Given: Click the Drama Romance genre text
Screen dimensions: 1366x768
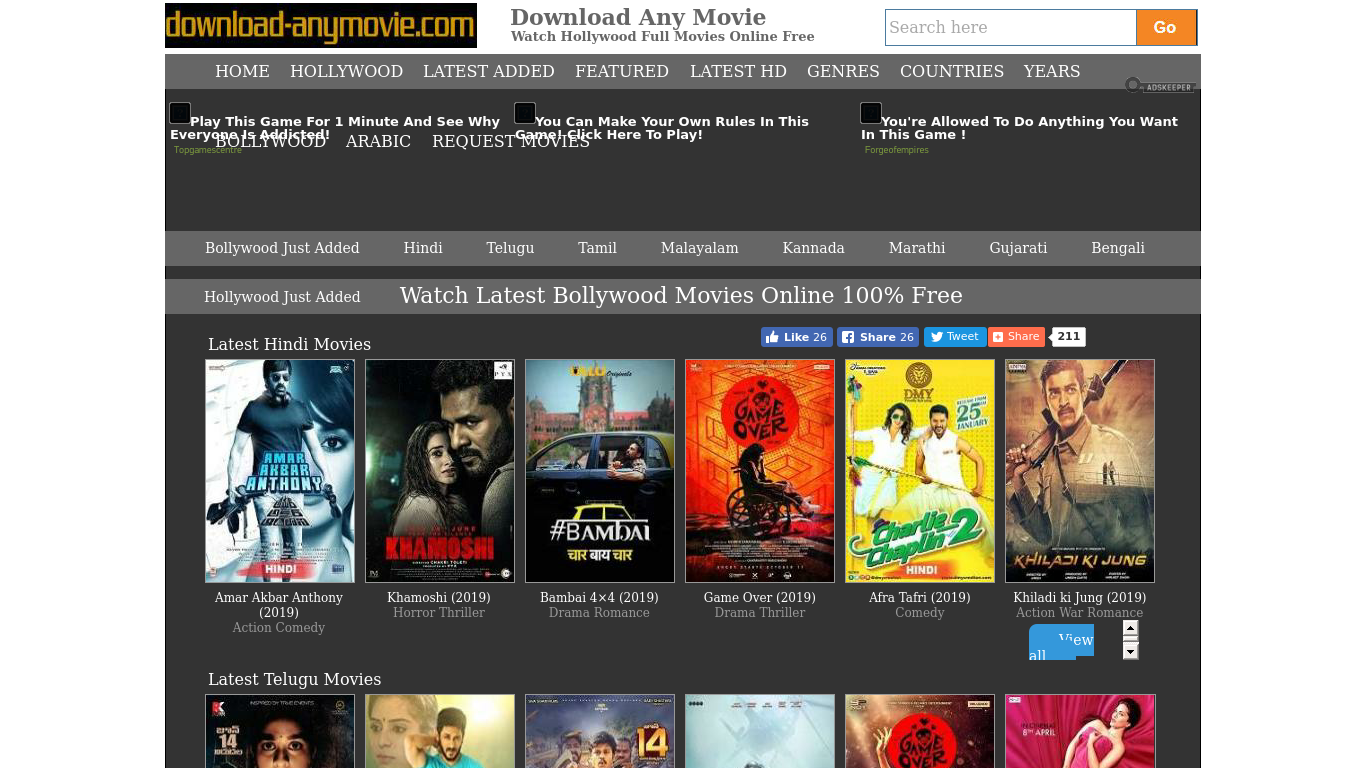Looking at the screenshot, I should [x=599, y=613].
